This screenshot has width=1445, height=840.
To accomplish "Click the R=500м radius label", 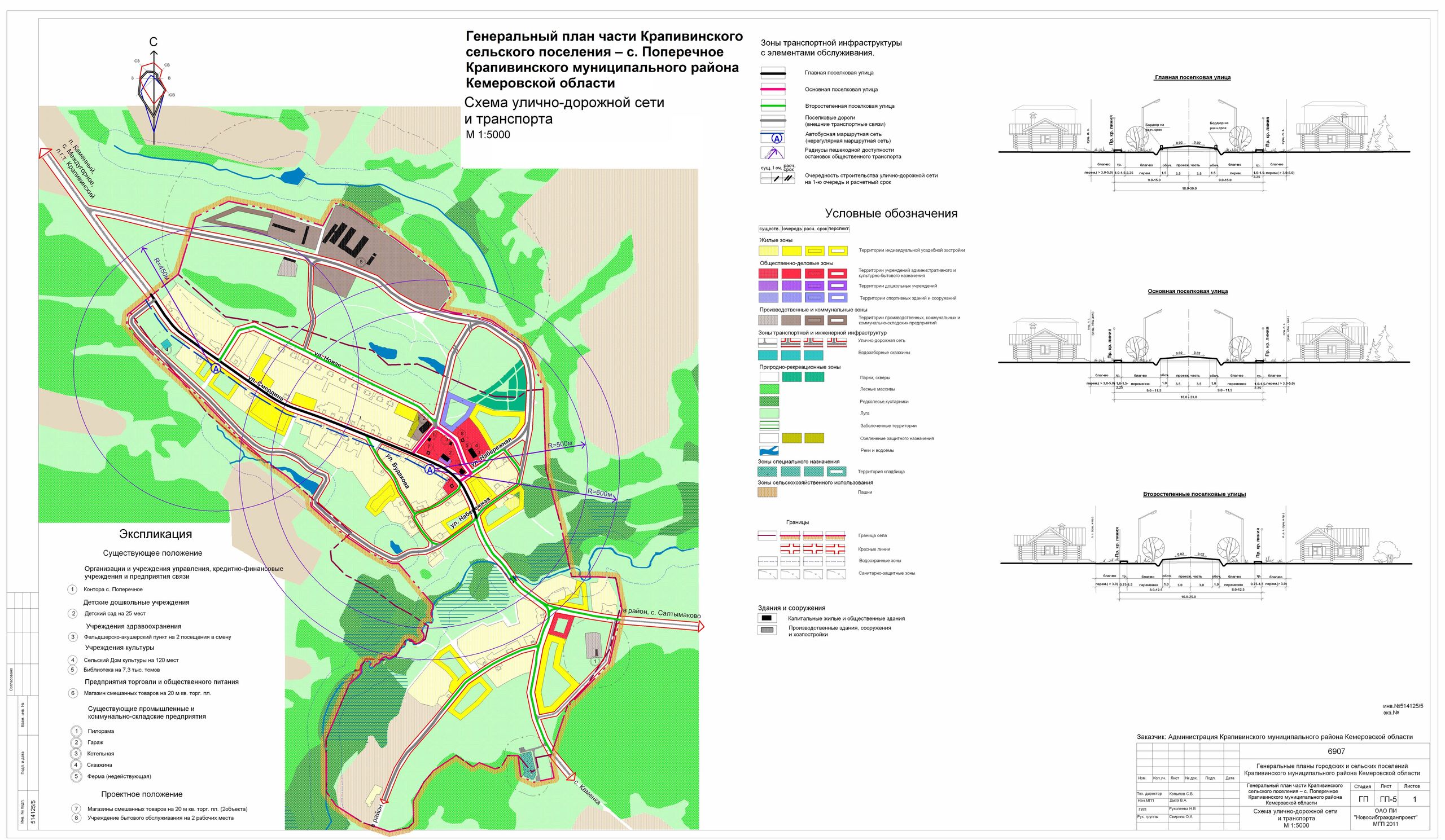I will coord(561,445).
